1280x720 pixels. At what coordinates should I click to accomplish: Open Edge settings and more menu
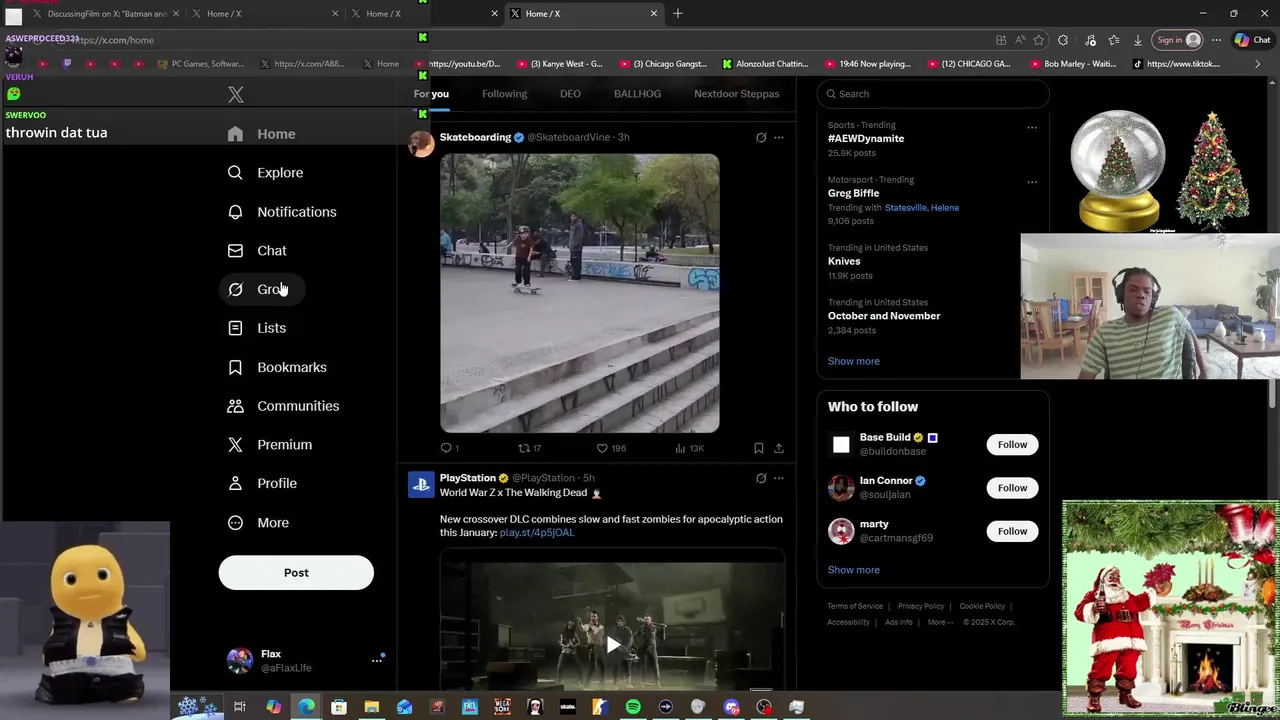click(x=1216, y=40)
